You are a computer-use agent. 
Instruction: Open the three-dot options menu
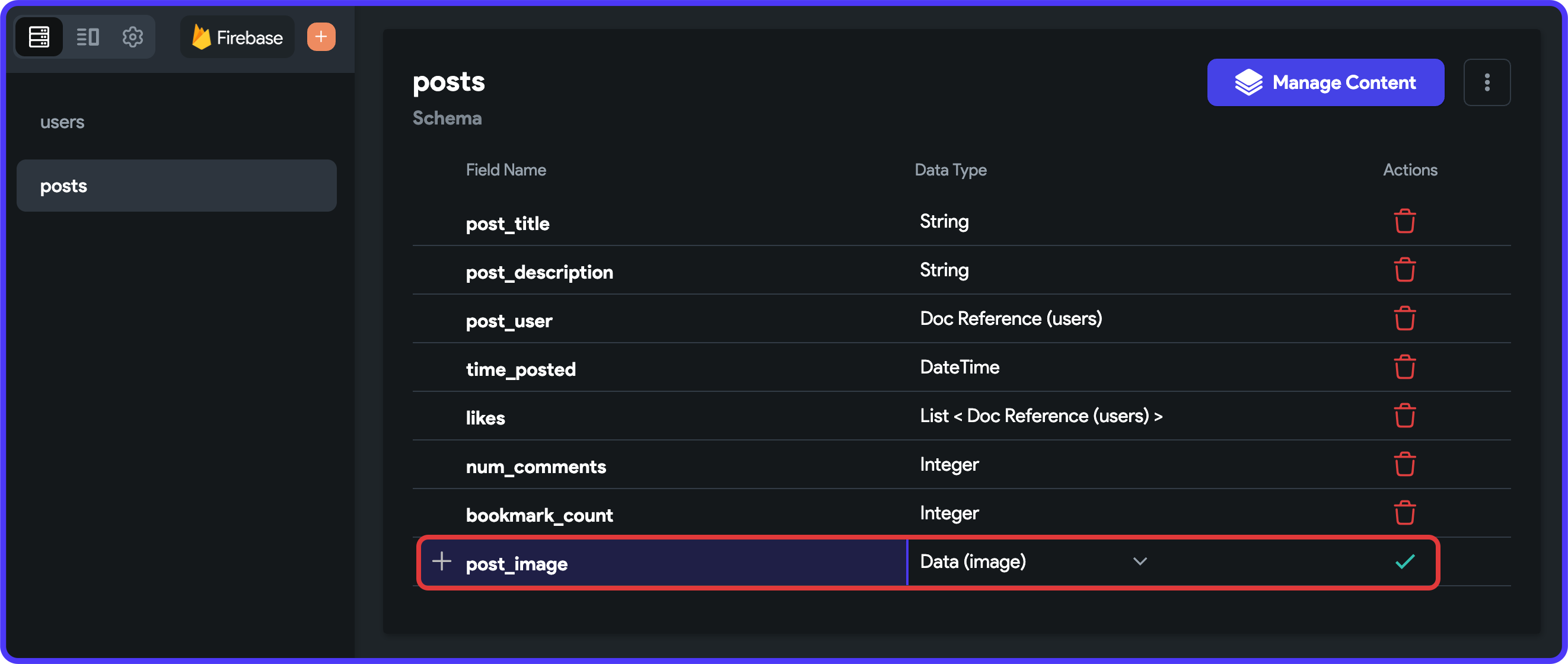pyautogui.click(x=1486, y=82)
